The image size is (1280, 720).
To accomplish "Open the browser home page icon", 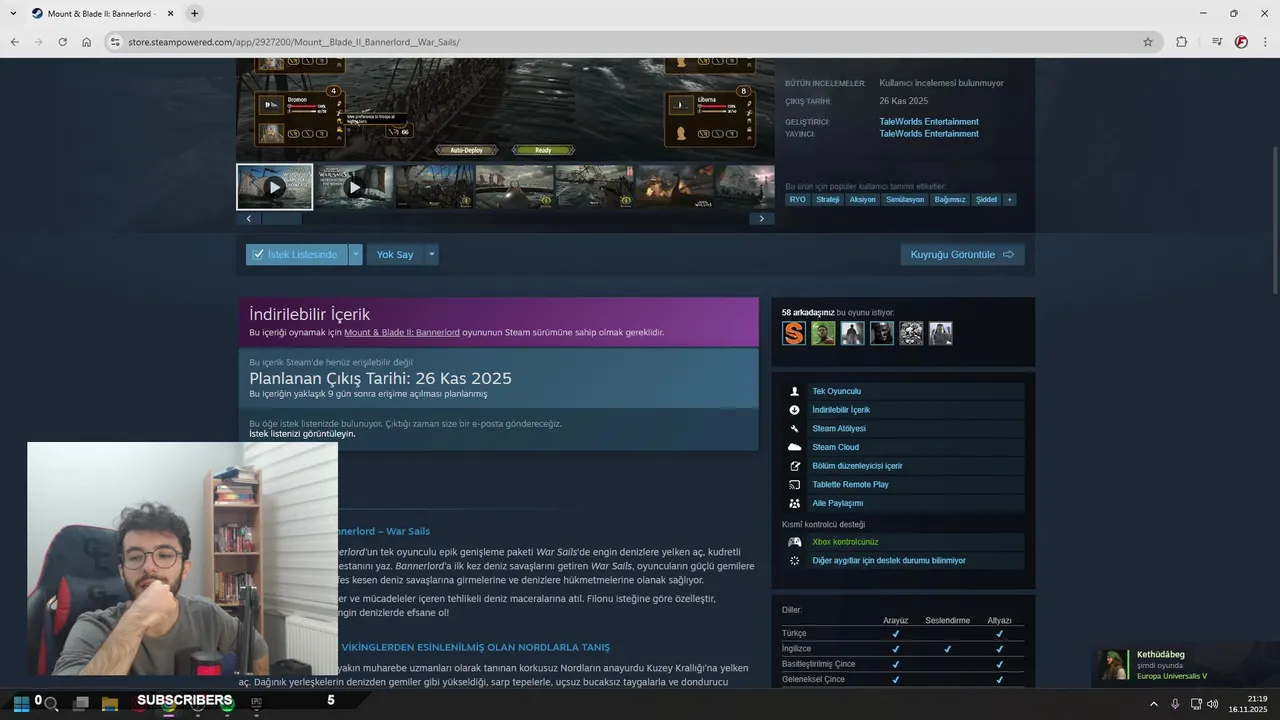I will coord(86,42).
